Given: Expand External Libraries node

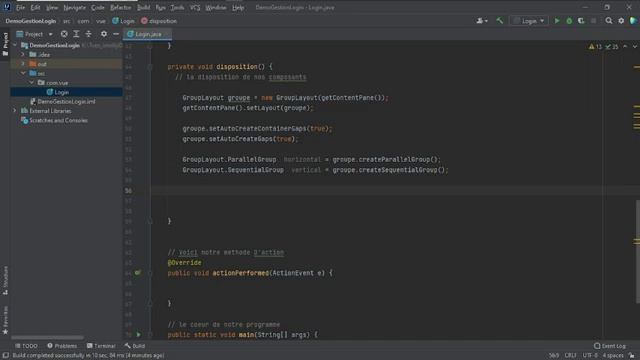Looking at the screenshot, I should point(15,111).
